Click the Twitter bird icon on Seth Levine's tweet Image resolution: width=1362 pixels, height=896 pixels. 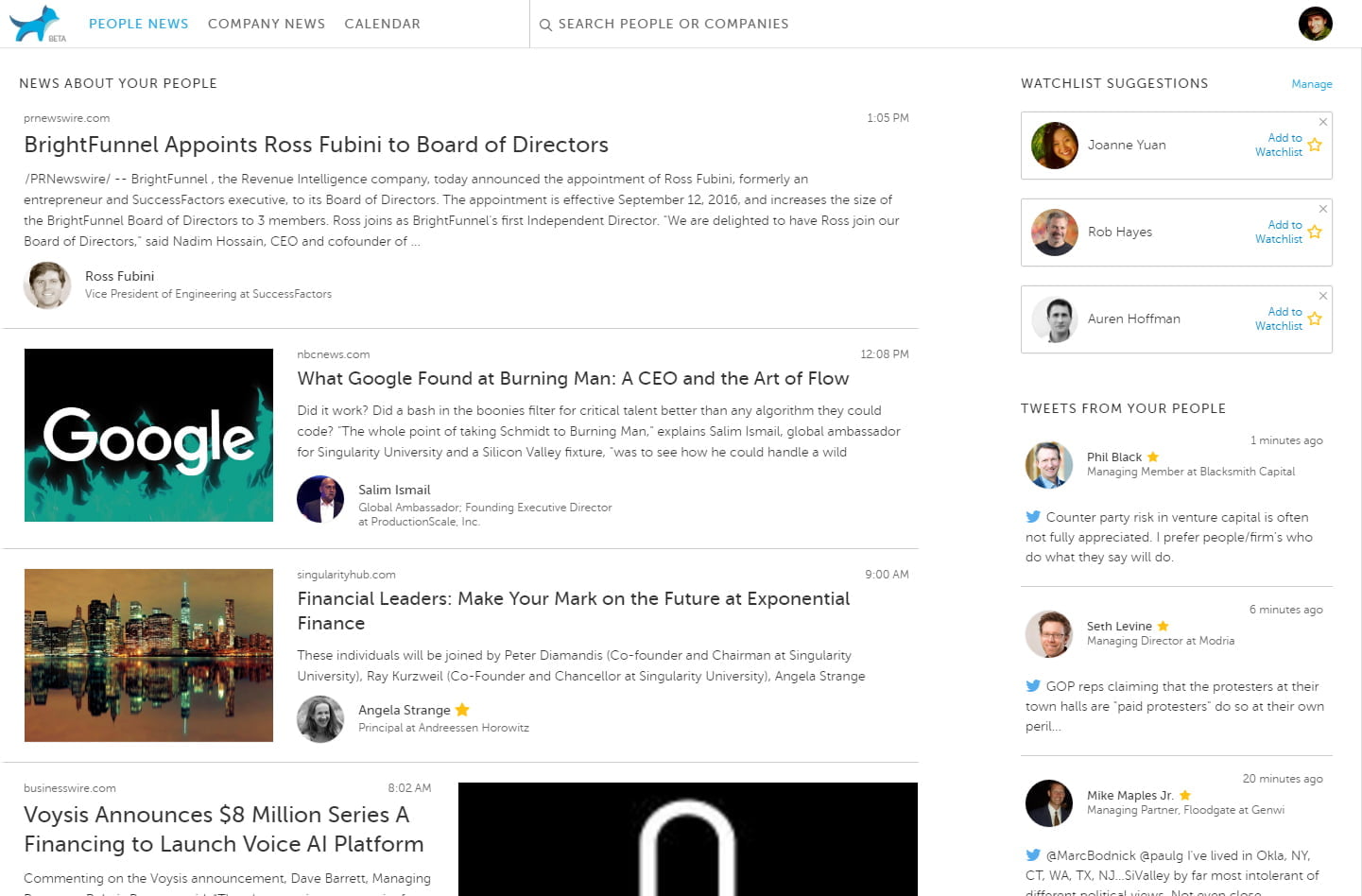pyautogui.click(x=1033, y=686)
